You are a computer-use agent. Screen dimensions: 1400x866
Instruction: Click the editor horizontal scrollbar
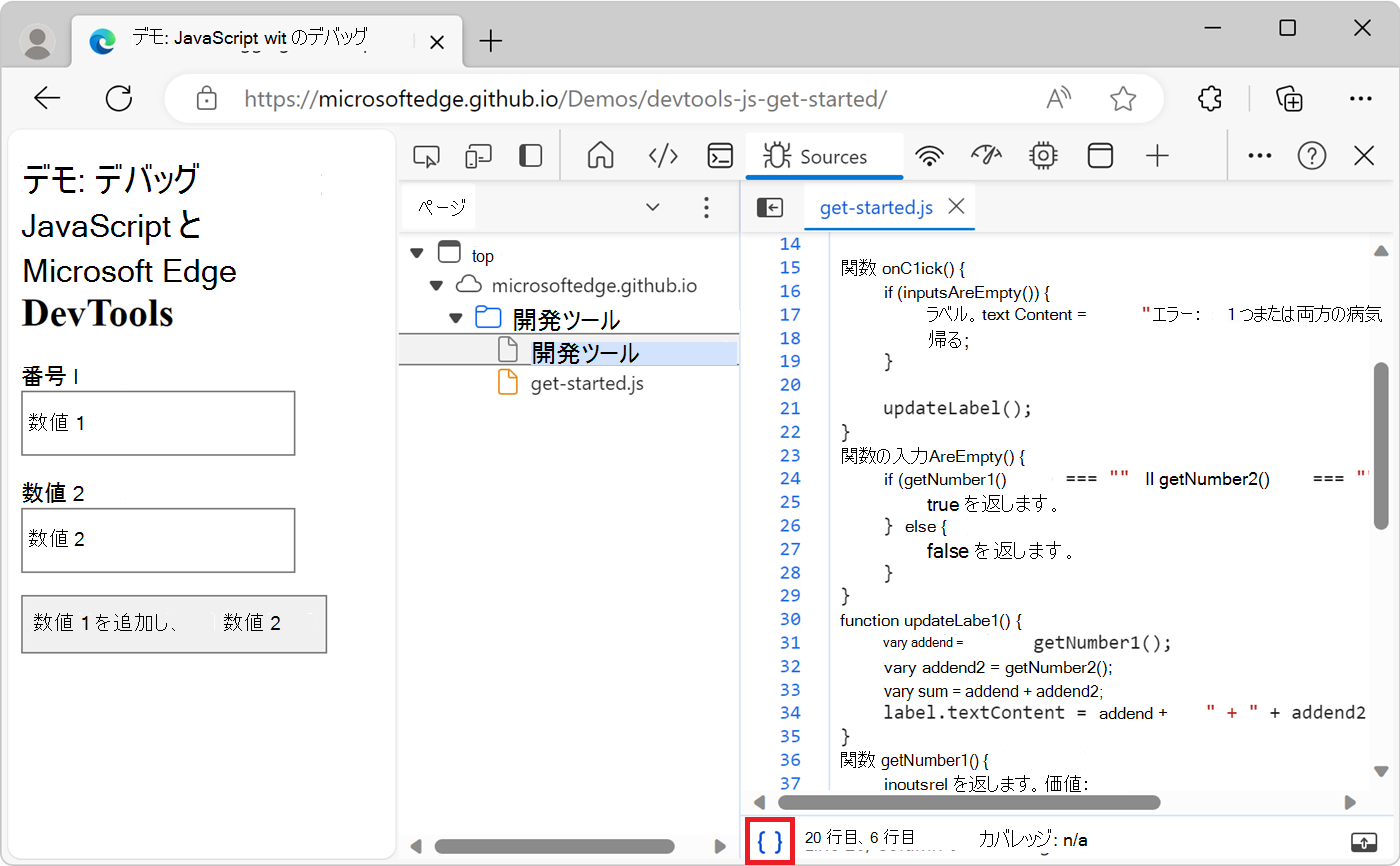tap(968, 802)
